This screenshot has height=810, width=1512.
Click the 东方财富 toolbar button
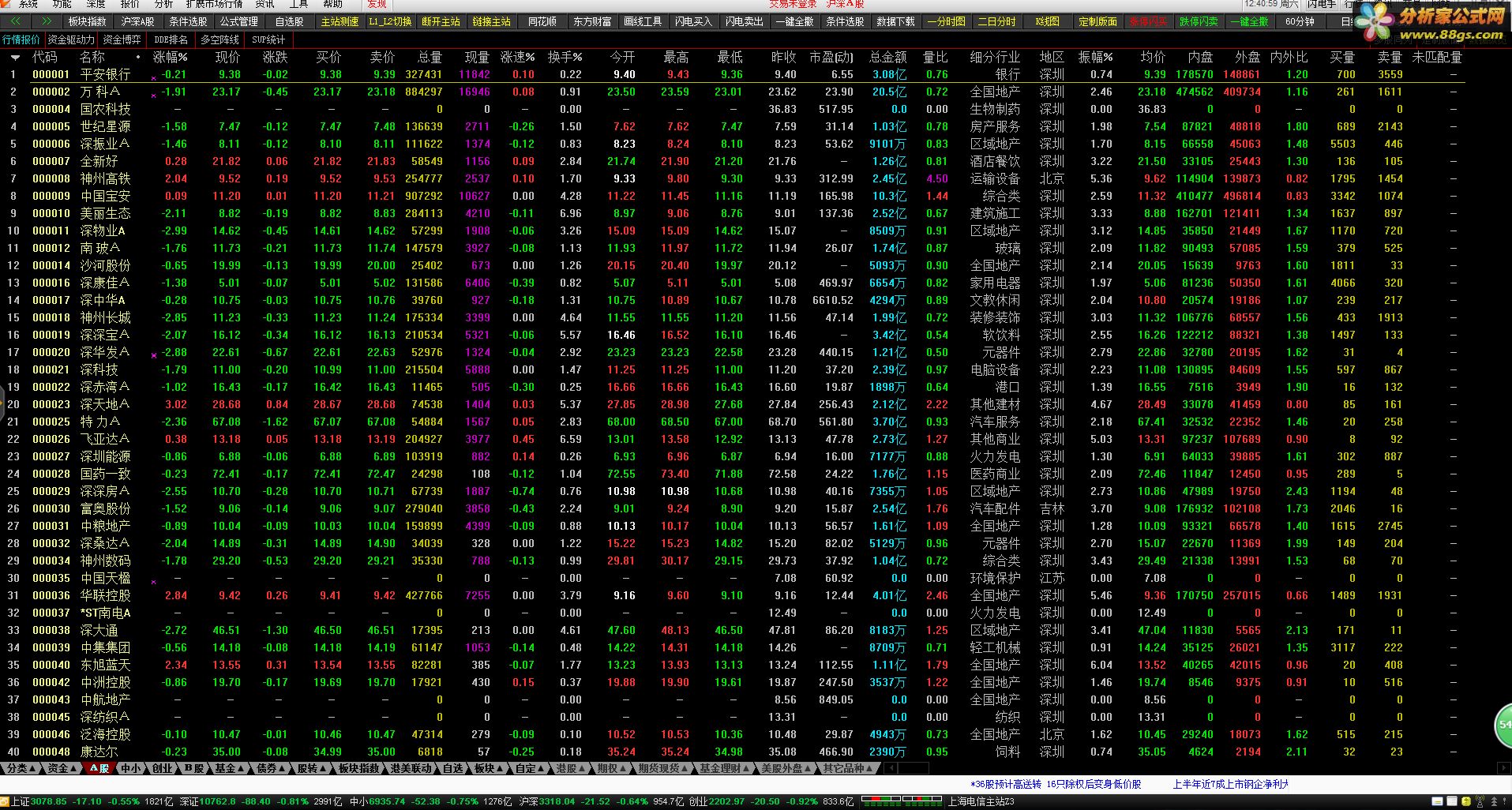point(592,21)
